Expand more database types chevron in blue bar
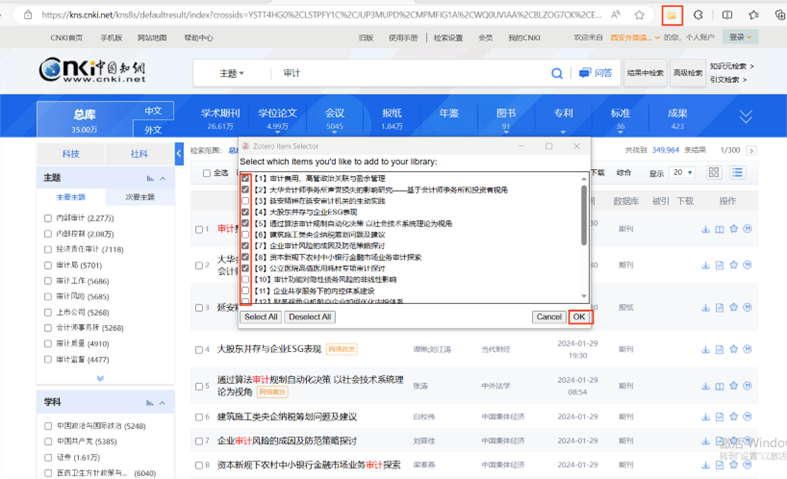The width and height of the screenshot is (787, 479). [746, 116]
